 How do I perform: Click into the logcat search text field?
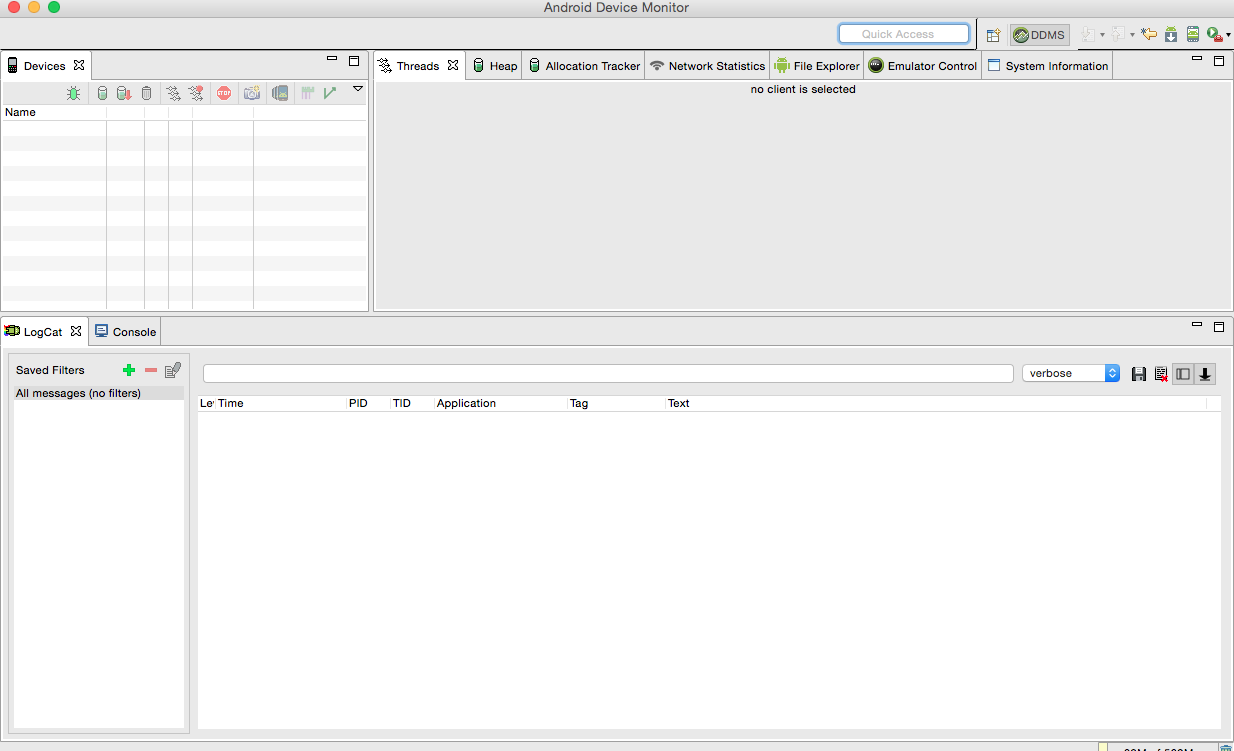coord(608,373)
